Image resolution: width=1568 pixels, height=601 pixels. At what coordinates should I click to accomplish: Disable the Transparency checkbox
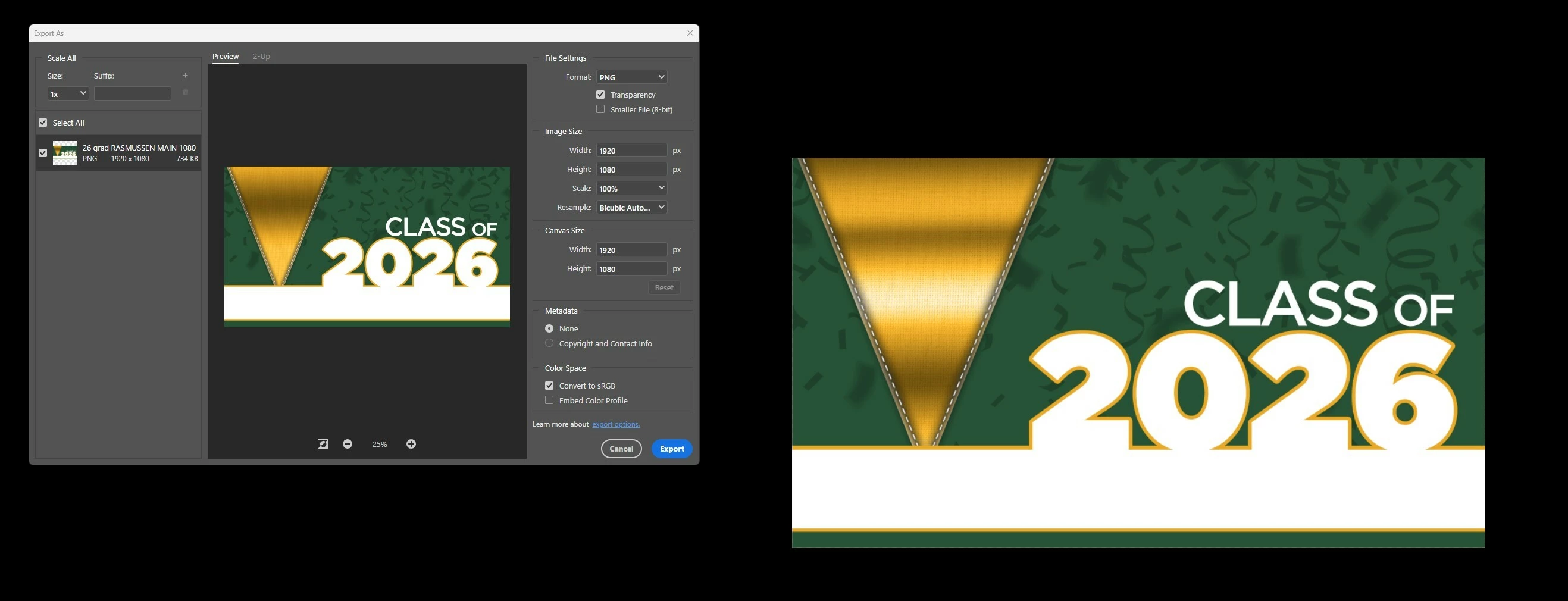[x=601, y=95]
